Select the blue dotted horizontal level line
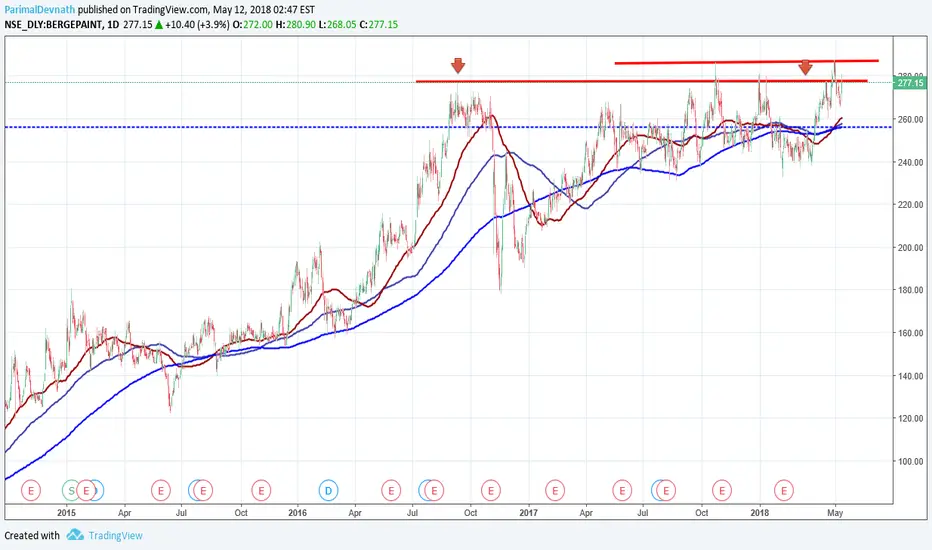932x550 pixels. point(449,127)
